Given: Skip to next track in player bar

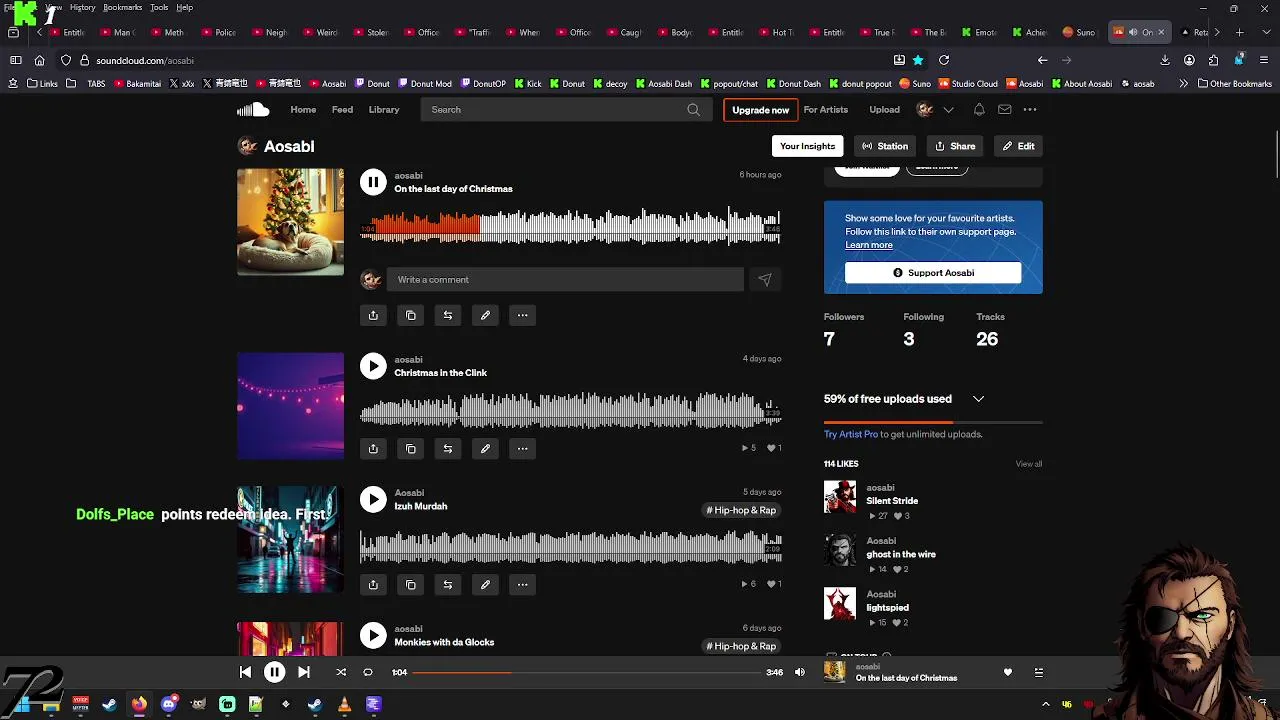Looking at the screenshot, I should click(x=304, y=672).
